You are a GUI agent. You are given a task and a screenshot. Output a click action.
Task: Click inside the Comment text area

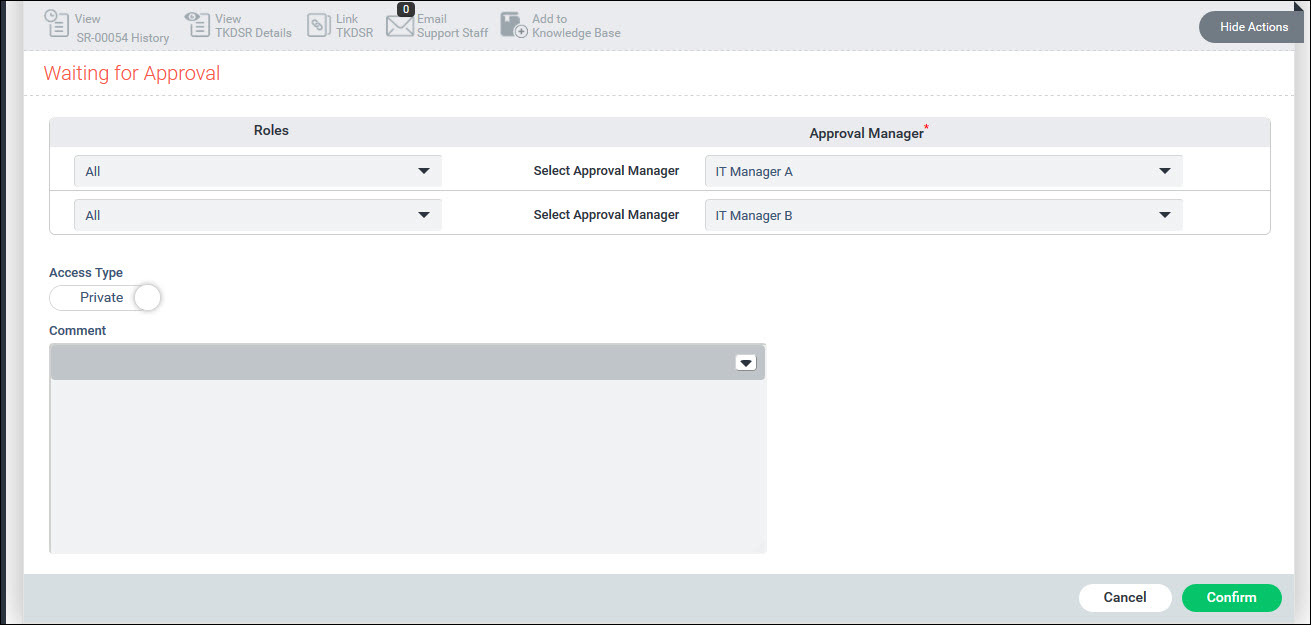pos(407,465)
